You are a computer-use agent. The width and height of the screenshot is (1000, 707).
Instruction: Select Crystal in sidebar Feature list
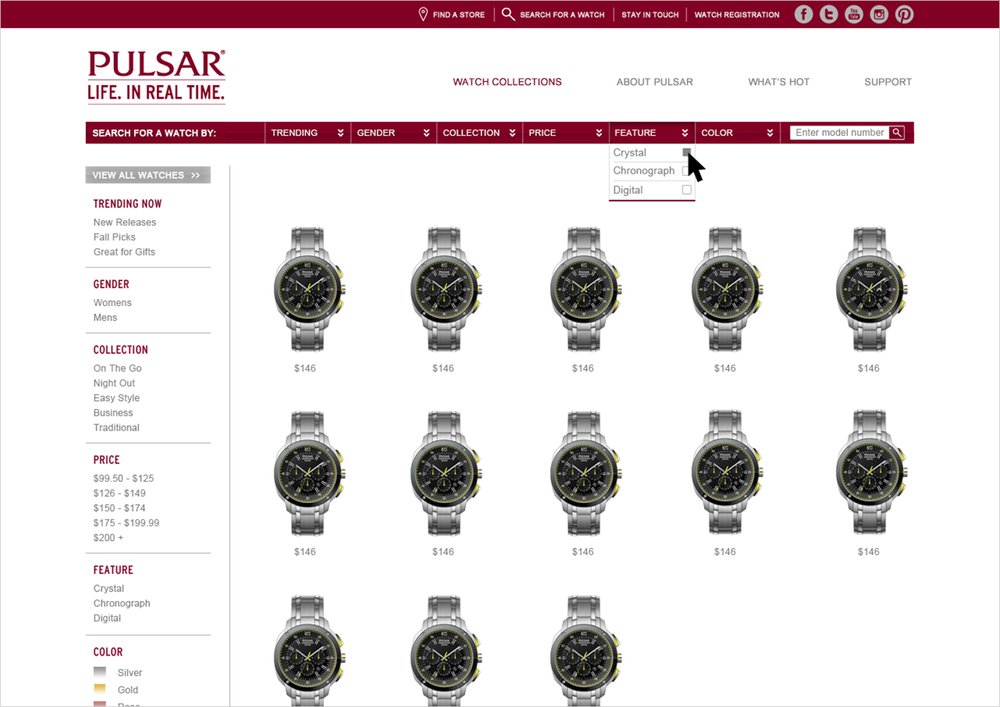tap(108, 588)
